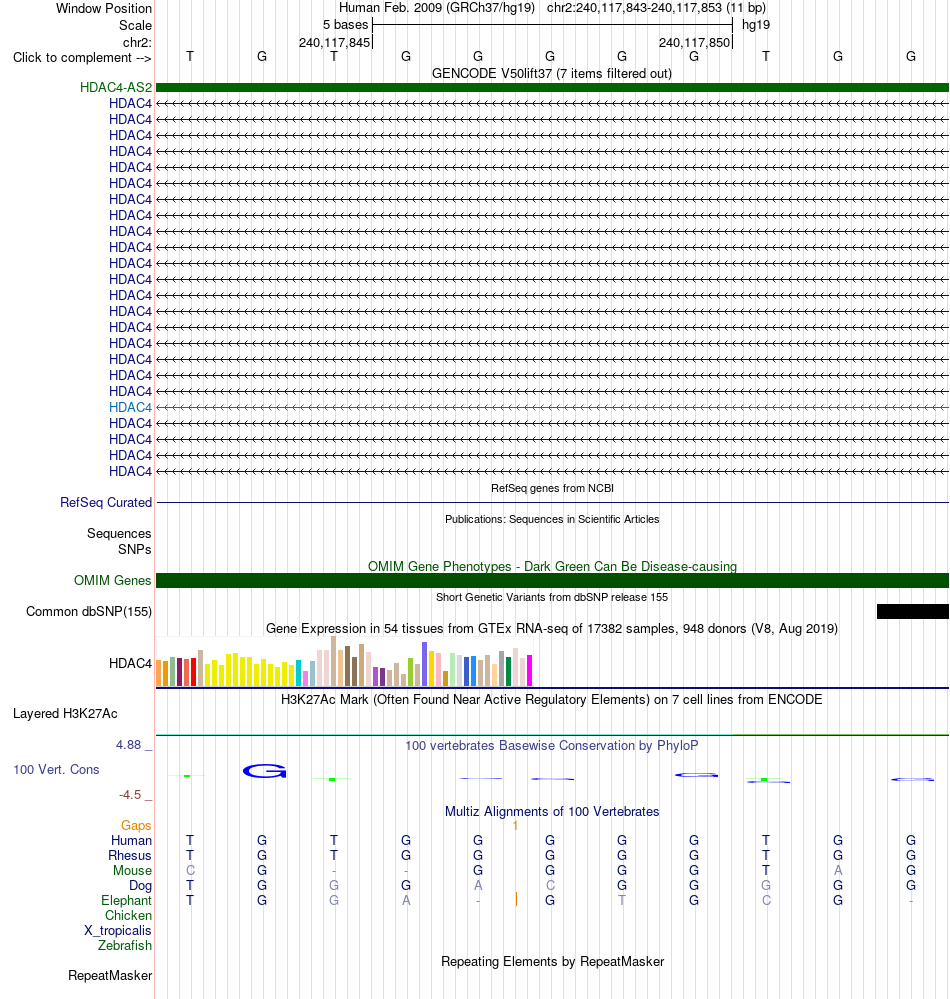
Task: Click the light-blue highlighted HDAC4 label
Action: 131,407
